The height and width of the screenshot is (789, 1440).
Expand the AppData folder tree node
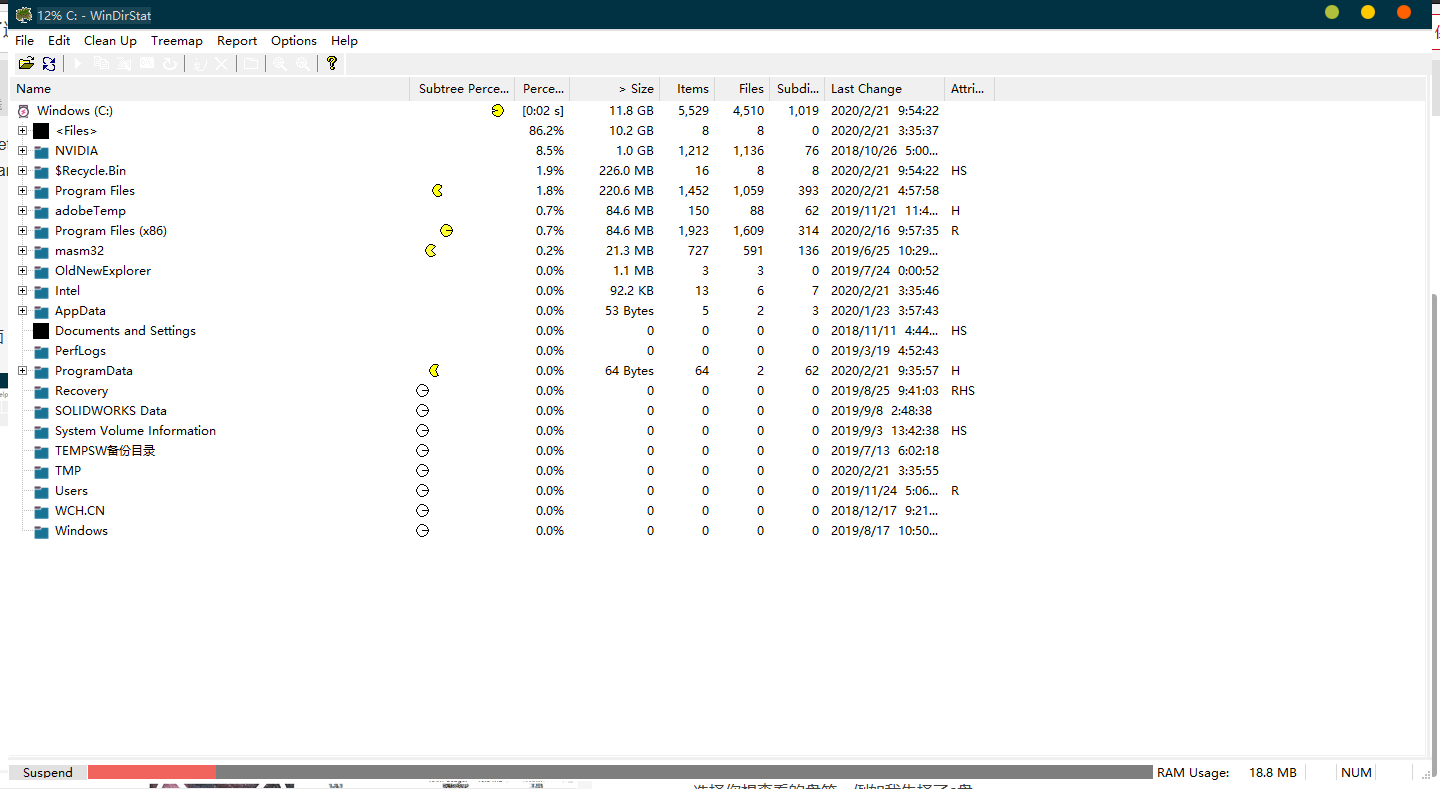[22, 311]
